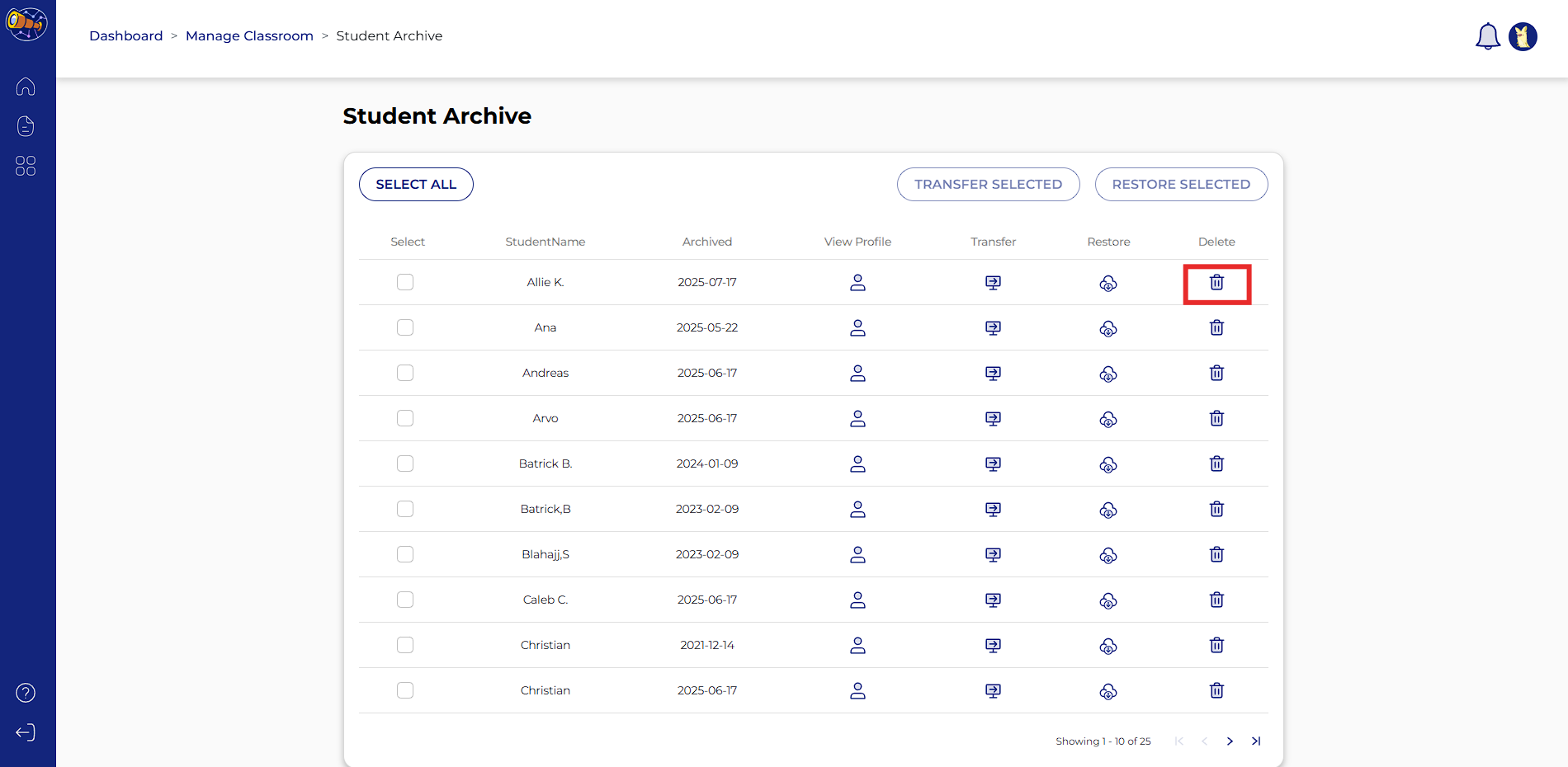The width and height of the screenshot is (1568, 767).
Task: Open the home icon in sidebar
Action: click(x=26, y=87)
